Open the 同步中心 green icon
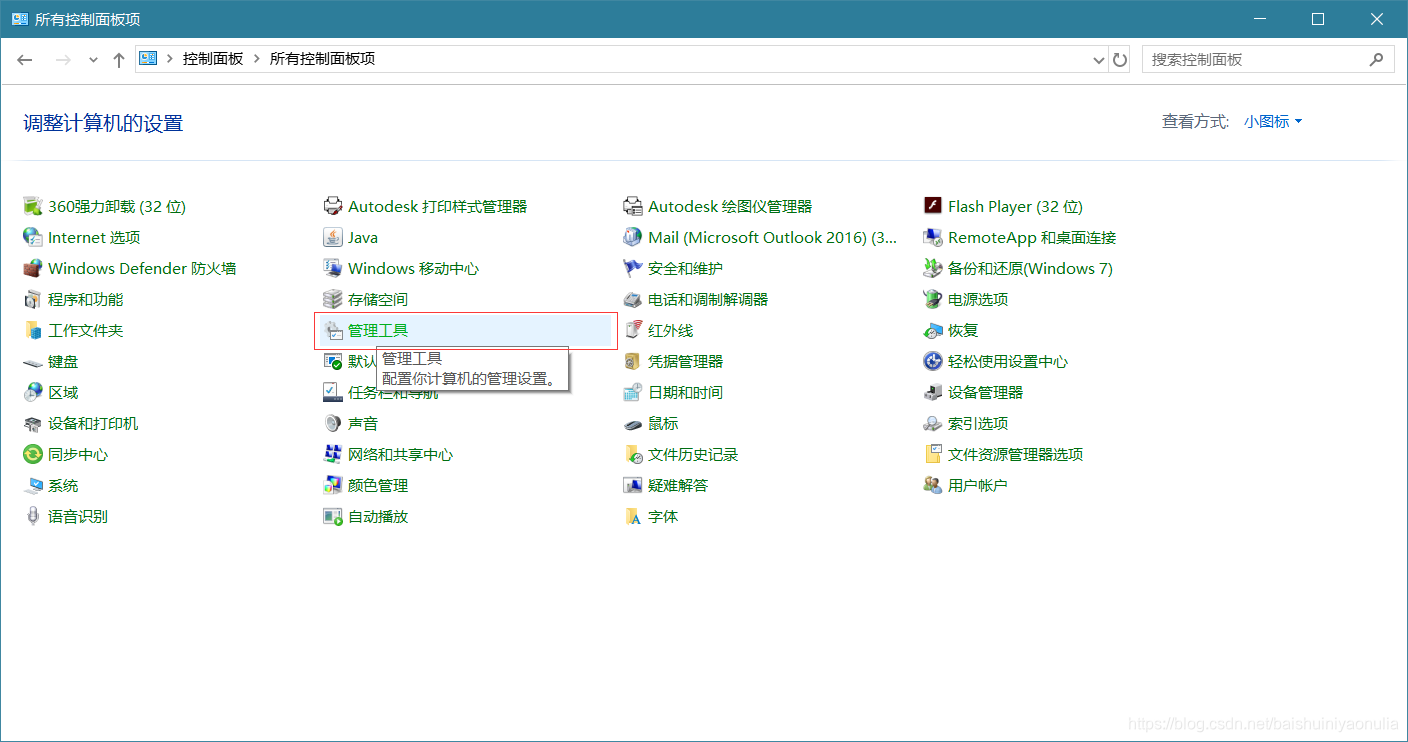The height and width of the screenshot is (742, 1408). [x=33, y=454]
